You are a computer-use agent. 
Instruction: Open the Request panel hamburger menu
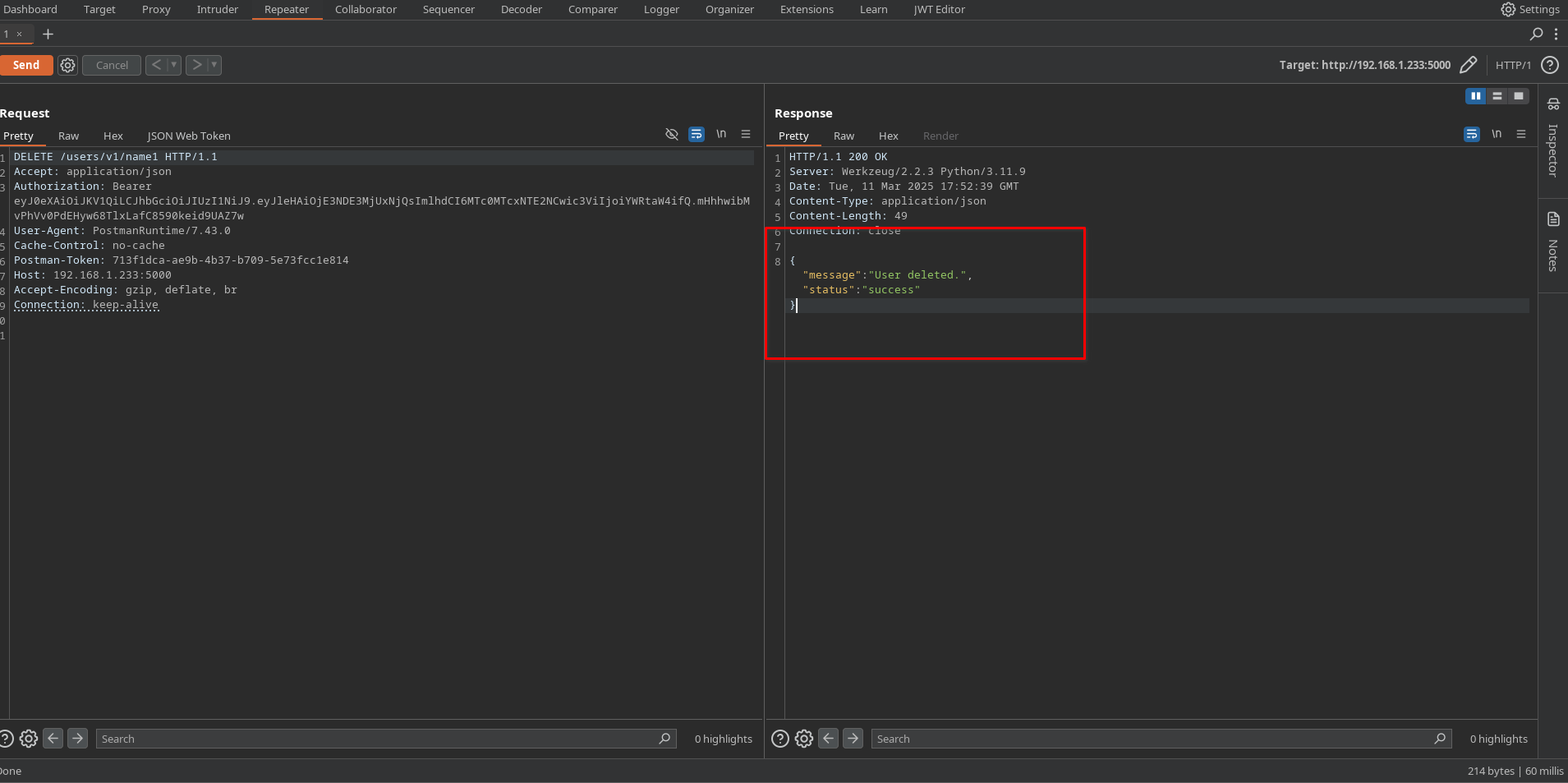[x=746, y=134]
